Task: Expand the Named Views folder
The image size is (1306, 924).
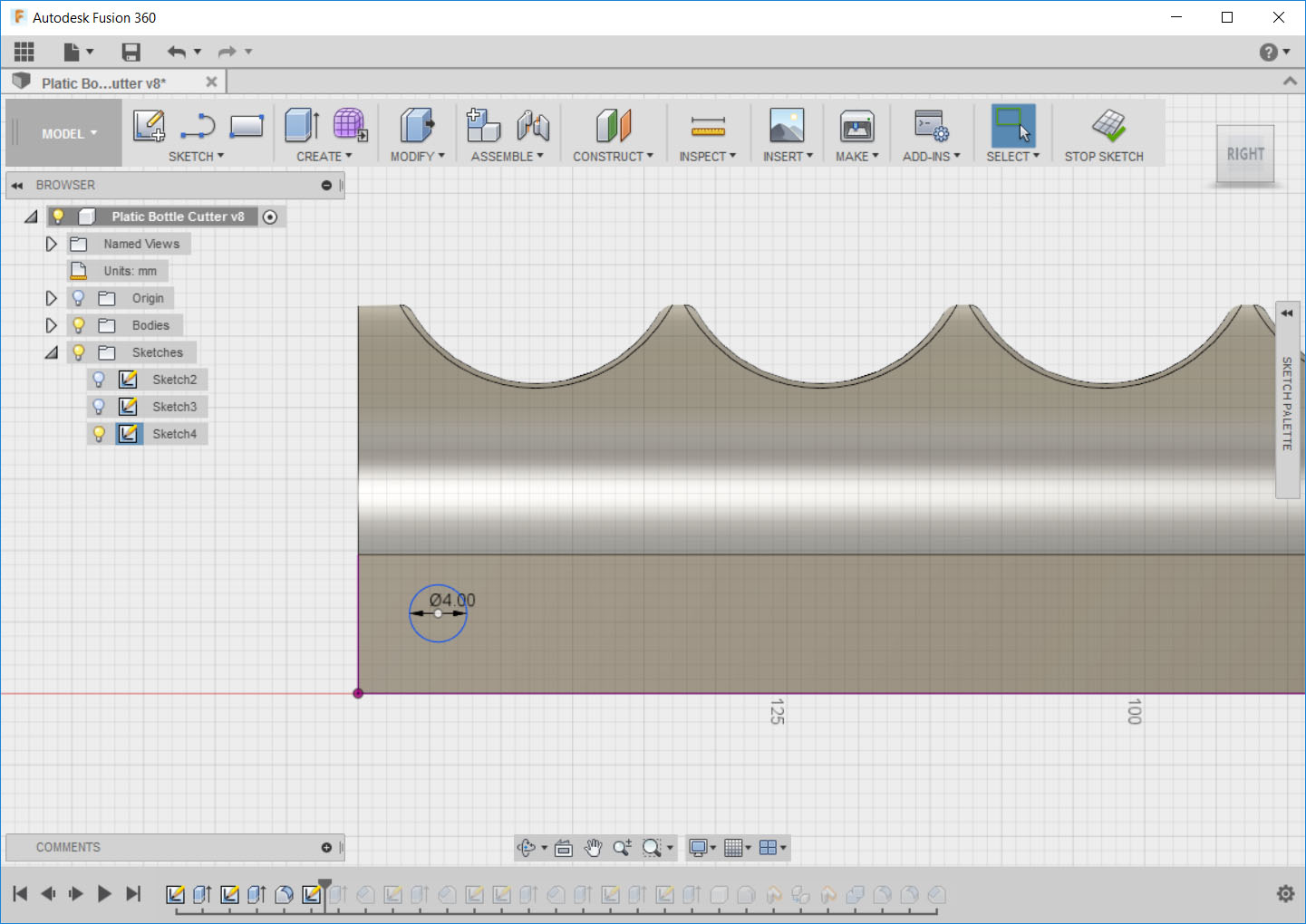Action: click(51, 243)
